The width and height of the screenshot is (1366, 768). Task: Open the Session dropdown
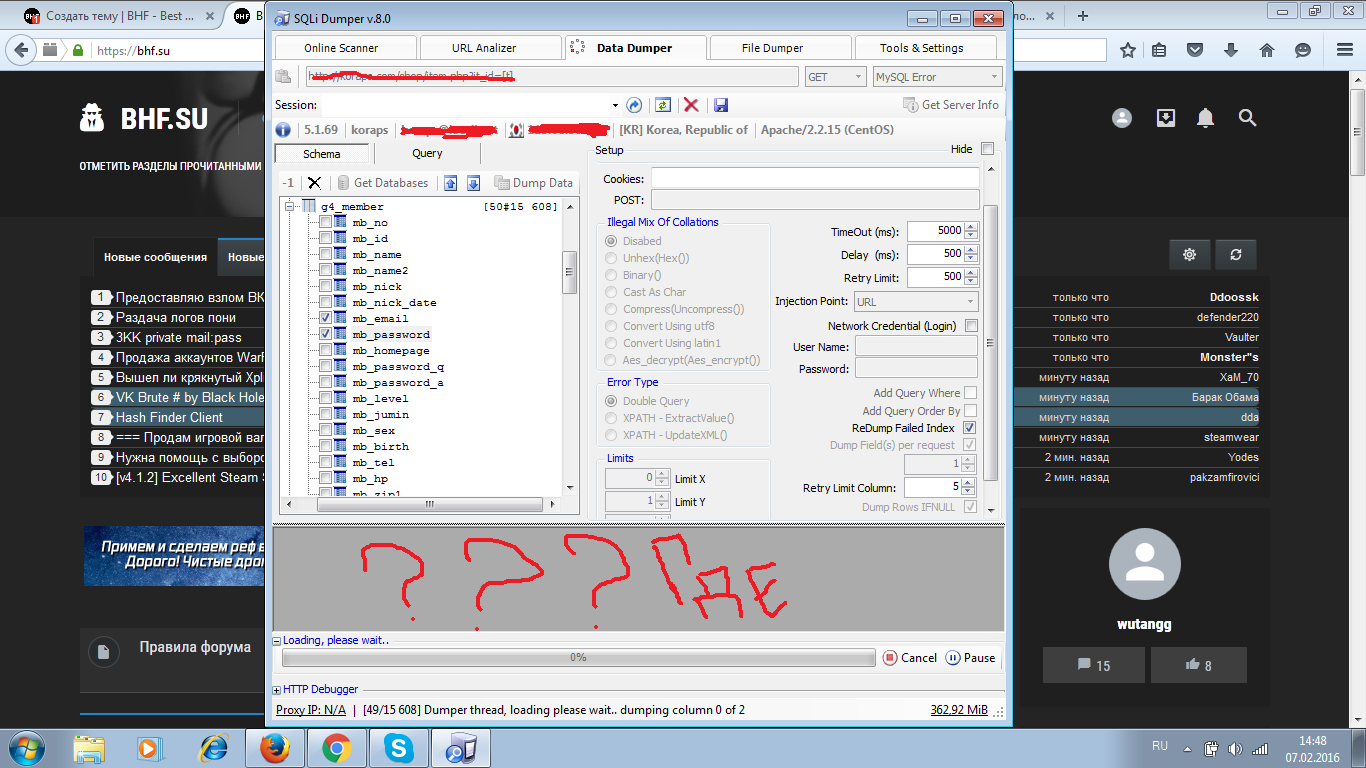615,105
